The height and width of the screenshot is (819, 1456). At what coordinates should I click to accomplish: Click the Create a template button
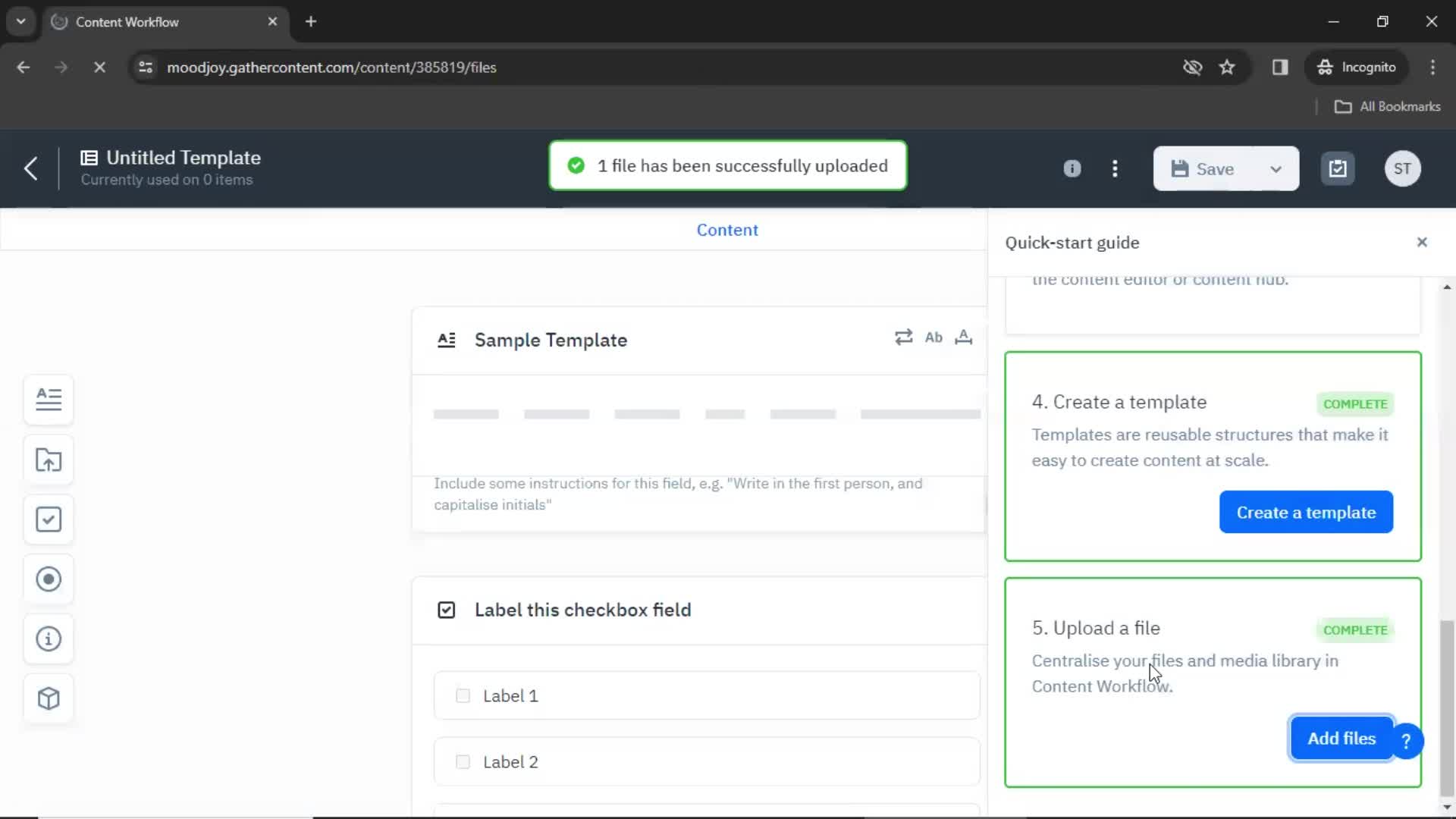[1306, 511]
